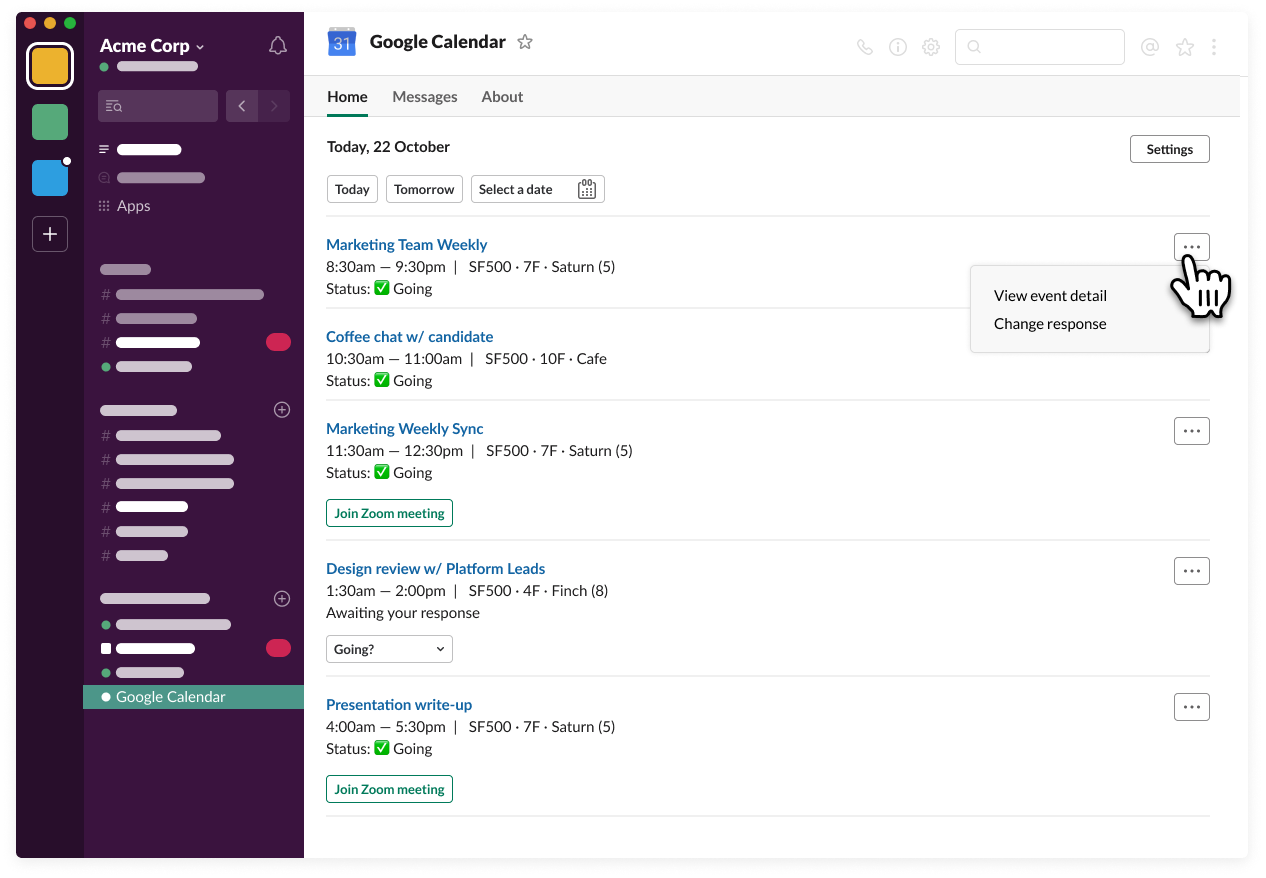
Task: Select Google Calendar in sidebar
Action: 193,697
